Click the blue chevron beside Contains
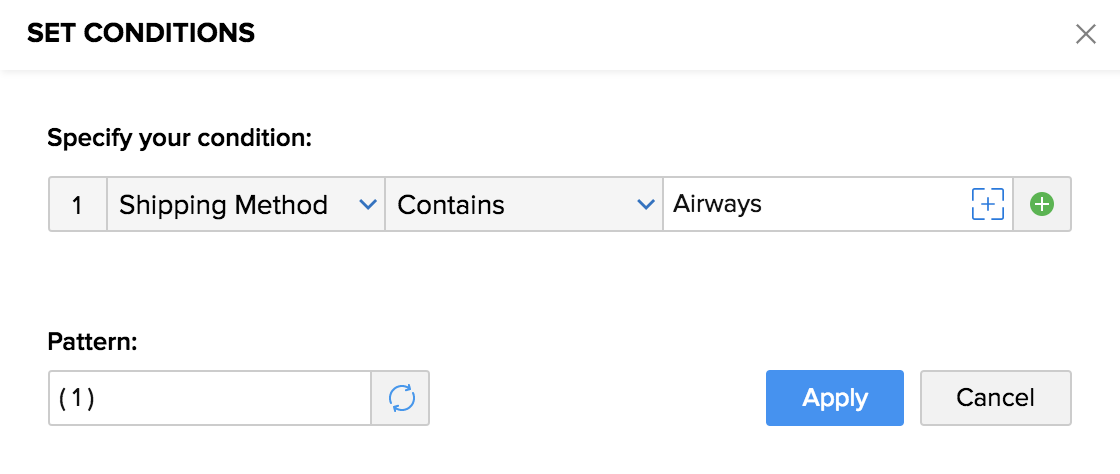The image size is (1120, 474). [645, 205]
